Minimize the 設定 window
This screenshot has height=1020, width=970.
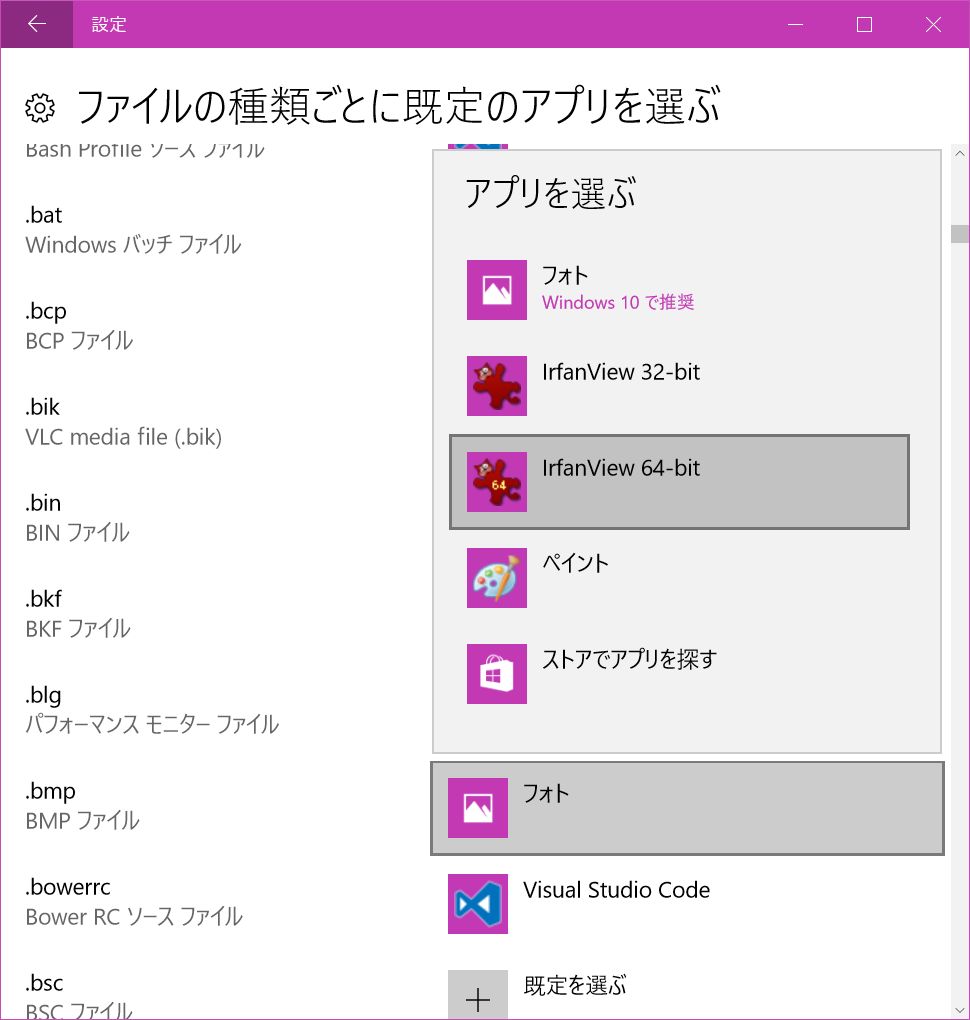[795, 24]
